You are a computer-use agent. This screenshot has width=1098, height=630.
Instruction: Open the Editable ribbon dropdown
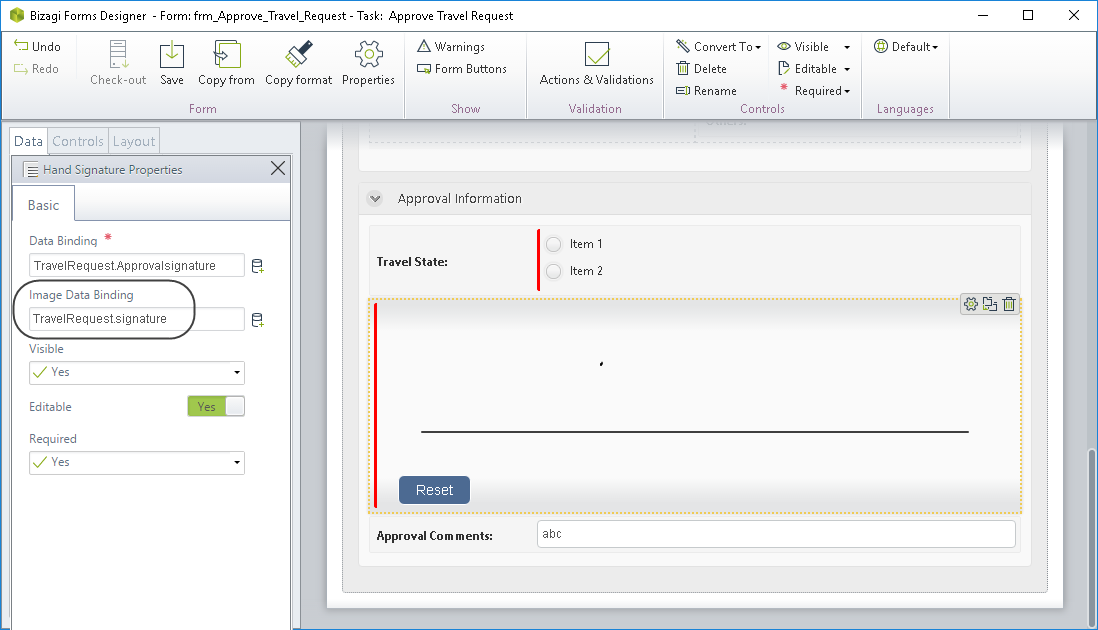point(814,69)
